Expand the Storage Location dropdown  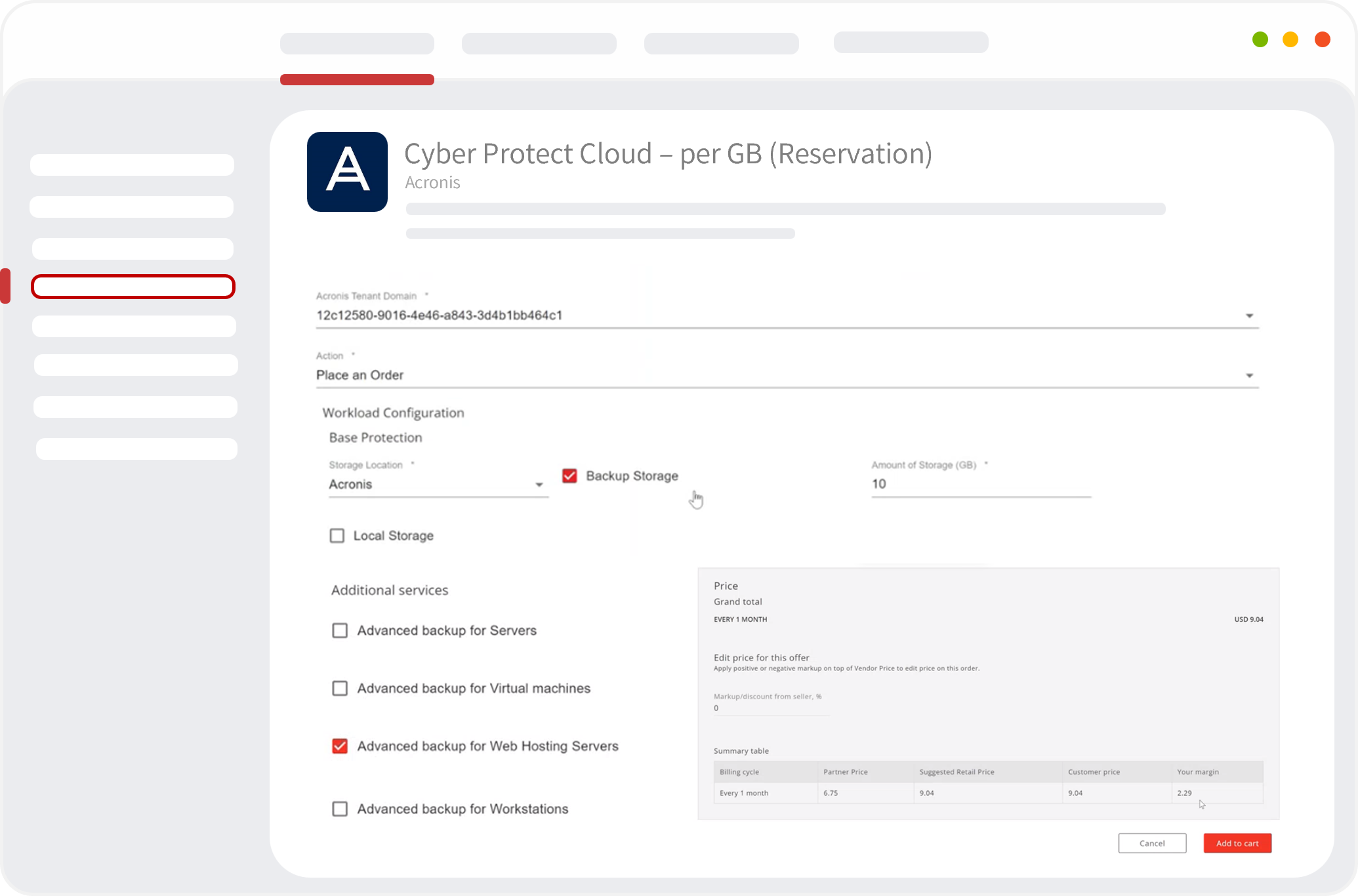coord(438,484)
